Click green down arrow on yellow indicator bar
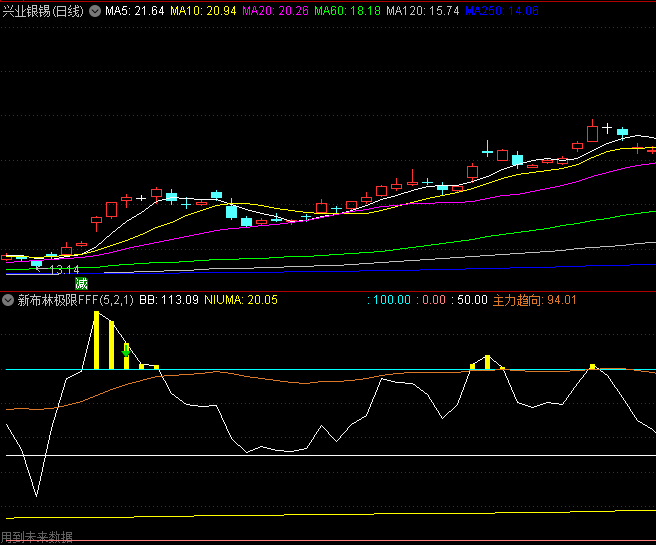This screenshot has width=656, height=545. coord(126,351)
